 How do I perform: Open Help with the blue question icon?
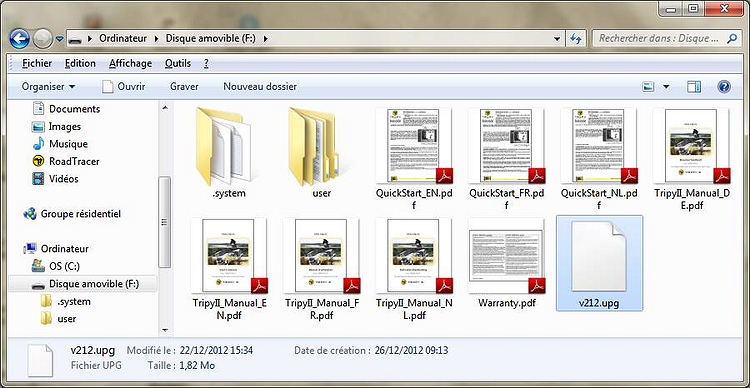[724, 87]
